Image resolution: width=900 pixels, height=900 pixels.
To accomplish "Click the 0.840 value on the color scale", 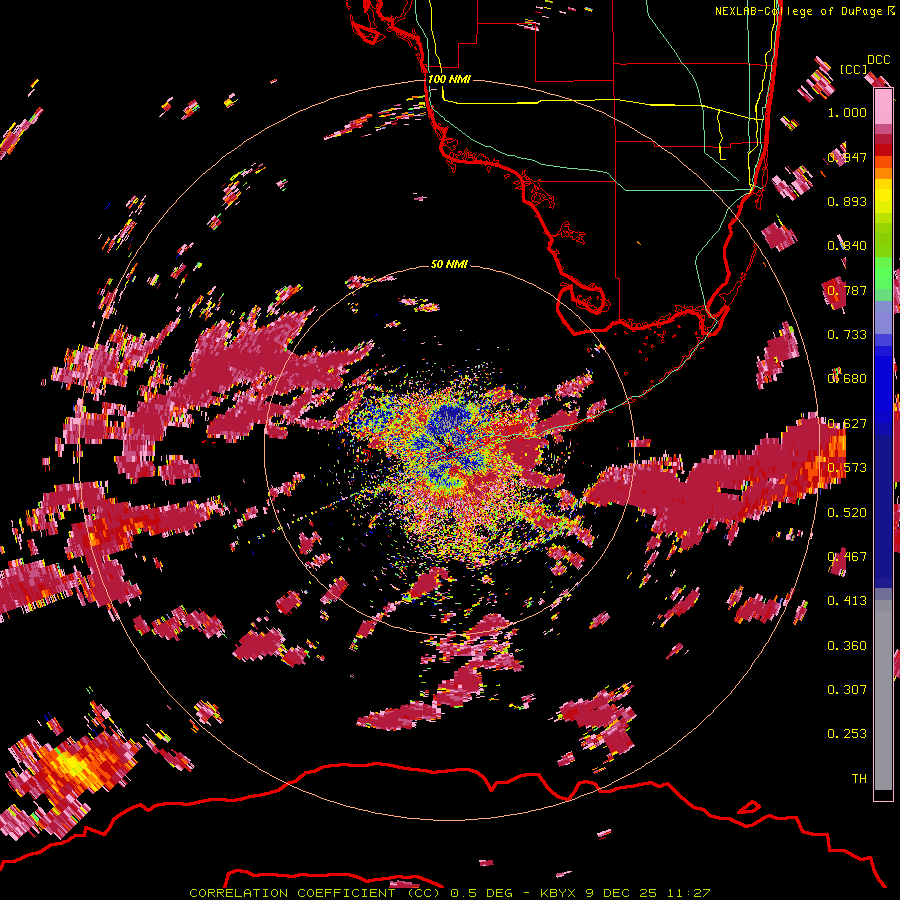I will coord(847,246).
